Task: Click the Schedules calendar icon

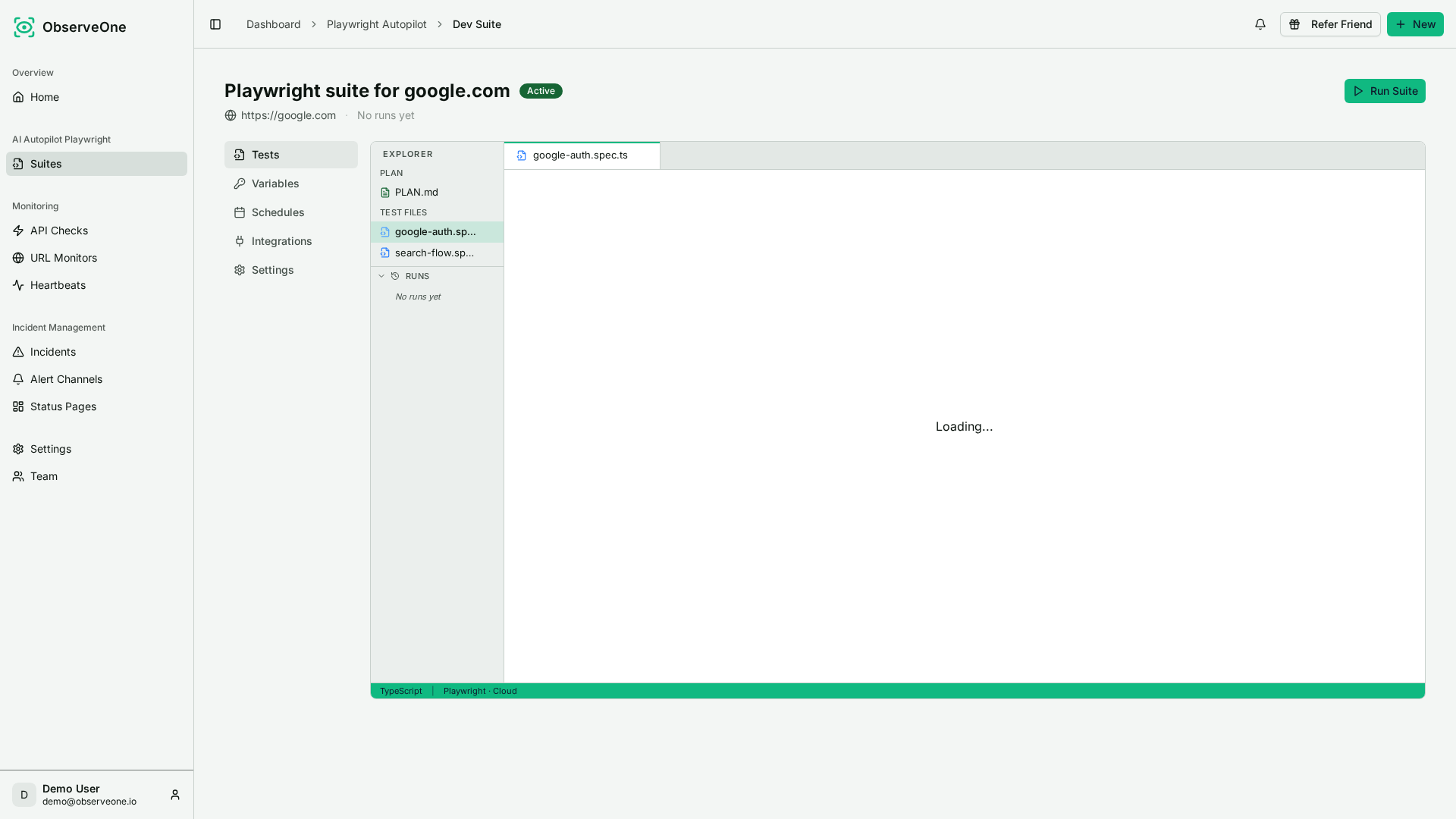Action: click(240, 212)
